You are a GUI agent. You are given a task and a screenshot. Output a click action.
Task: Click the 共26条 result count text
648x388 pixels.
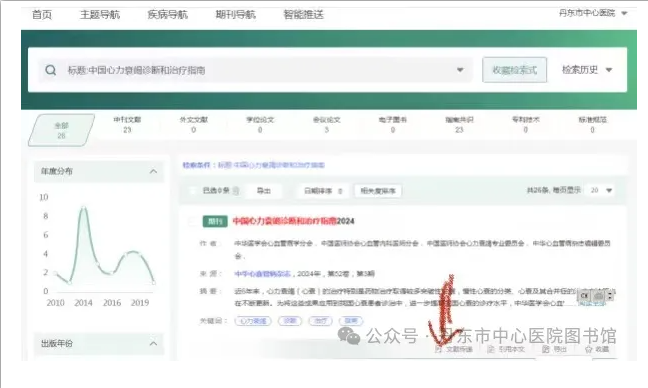538,190
